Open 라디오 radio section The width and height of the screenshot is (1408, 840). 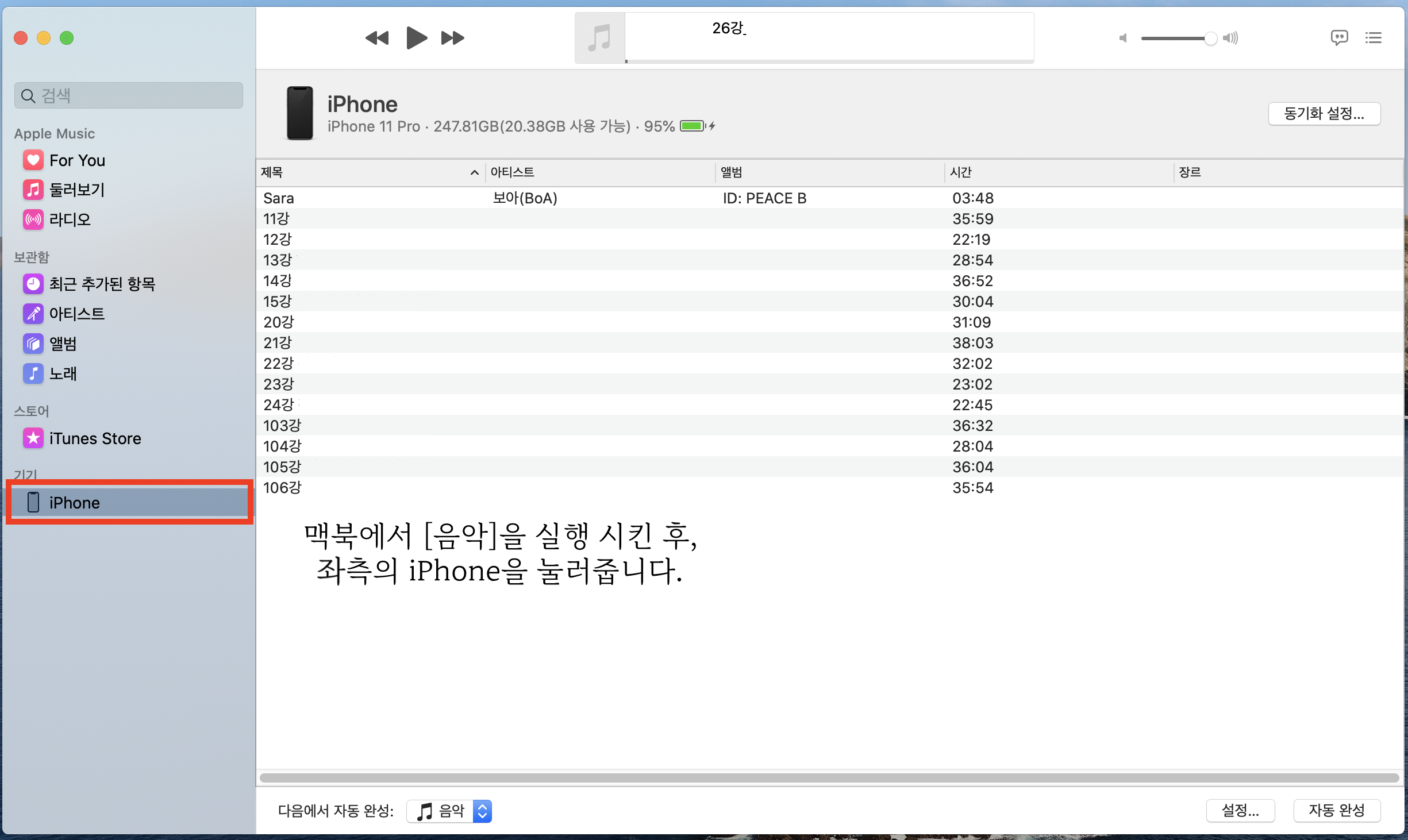[70, 219]
